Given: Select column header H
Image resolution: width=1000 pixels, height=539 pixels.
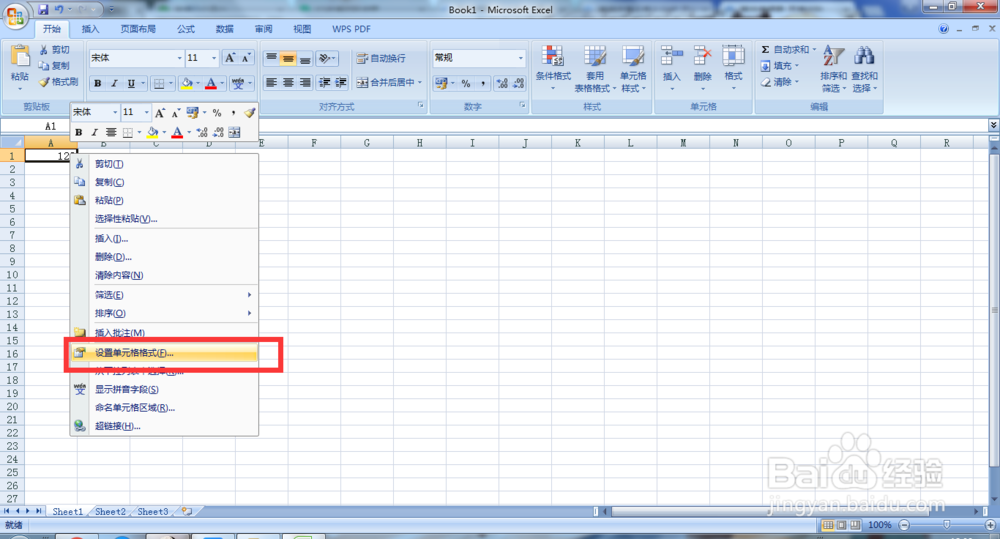Looking at the screenshot, I should 420,143.
